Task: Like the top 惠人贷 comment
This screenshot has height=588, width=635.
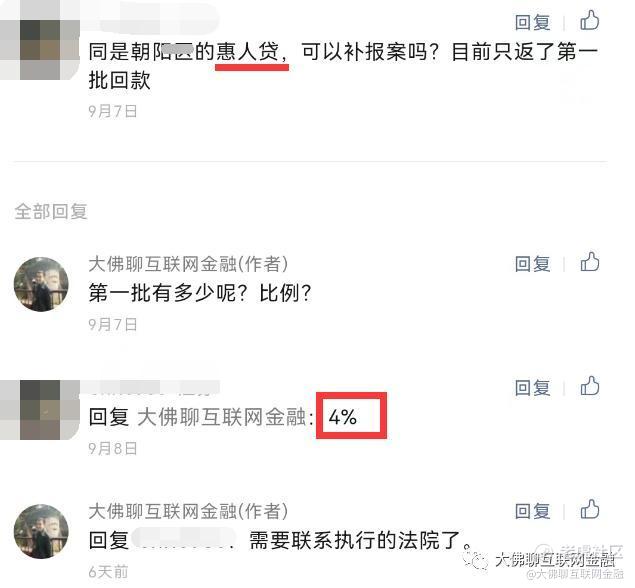Action: [x=589, y=21]
